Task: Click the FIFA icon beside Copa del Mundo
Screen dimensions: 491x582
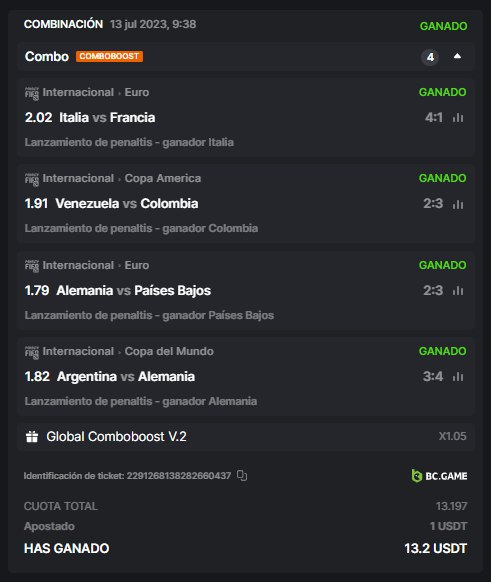Action: pyautogui.click(x=32, y=352)
